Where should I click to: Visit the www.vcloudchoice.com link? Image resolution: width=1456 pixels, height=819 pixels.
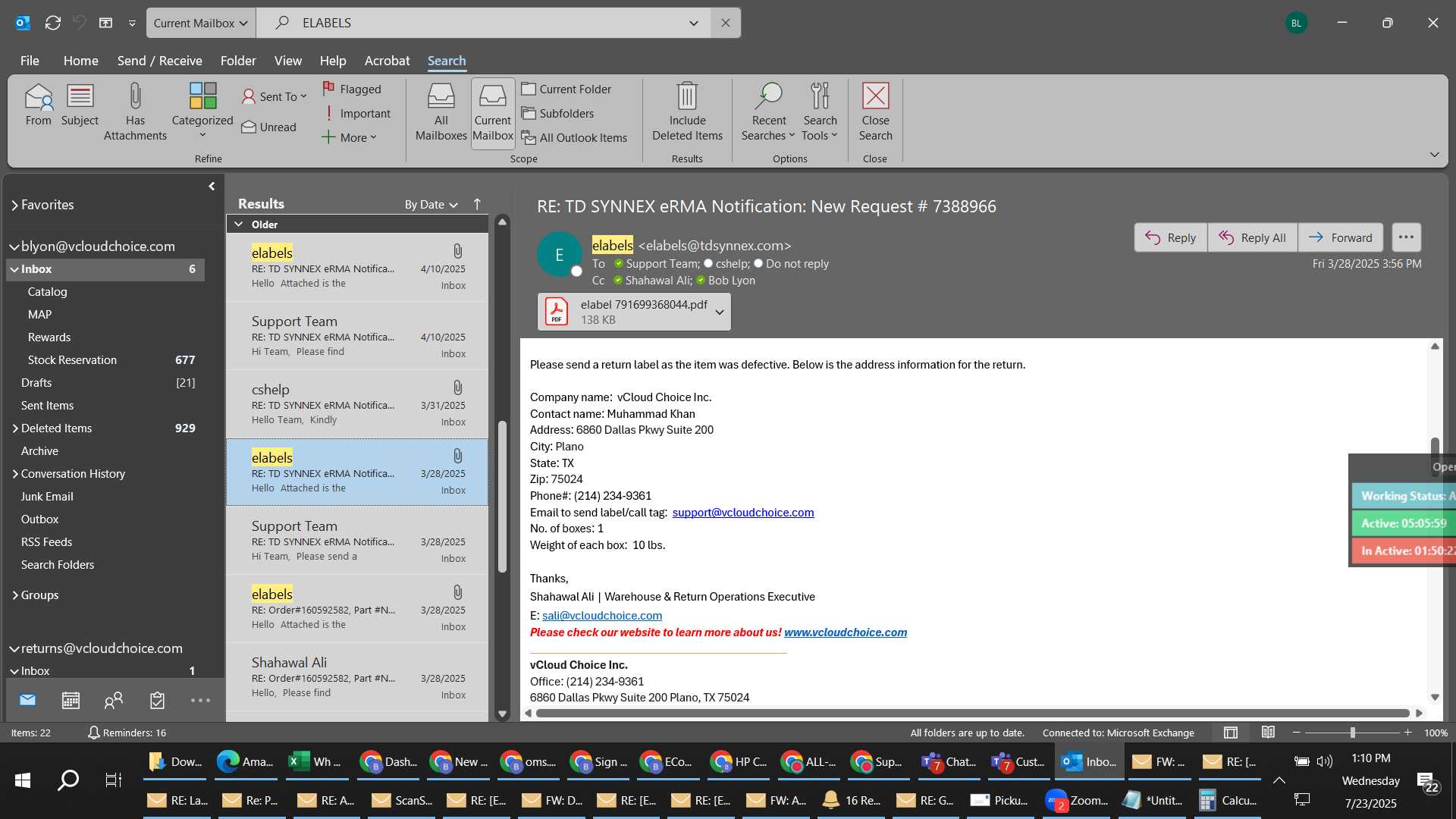tap(845, 632)
